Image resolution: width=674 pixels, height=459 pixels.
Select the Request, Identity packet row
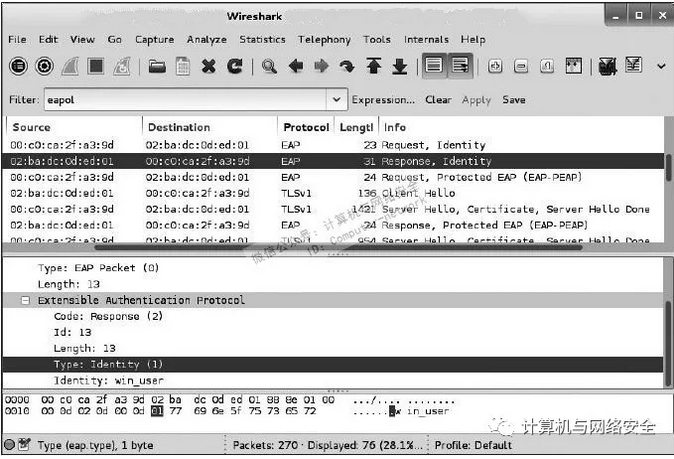(x=334, y=145)
